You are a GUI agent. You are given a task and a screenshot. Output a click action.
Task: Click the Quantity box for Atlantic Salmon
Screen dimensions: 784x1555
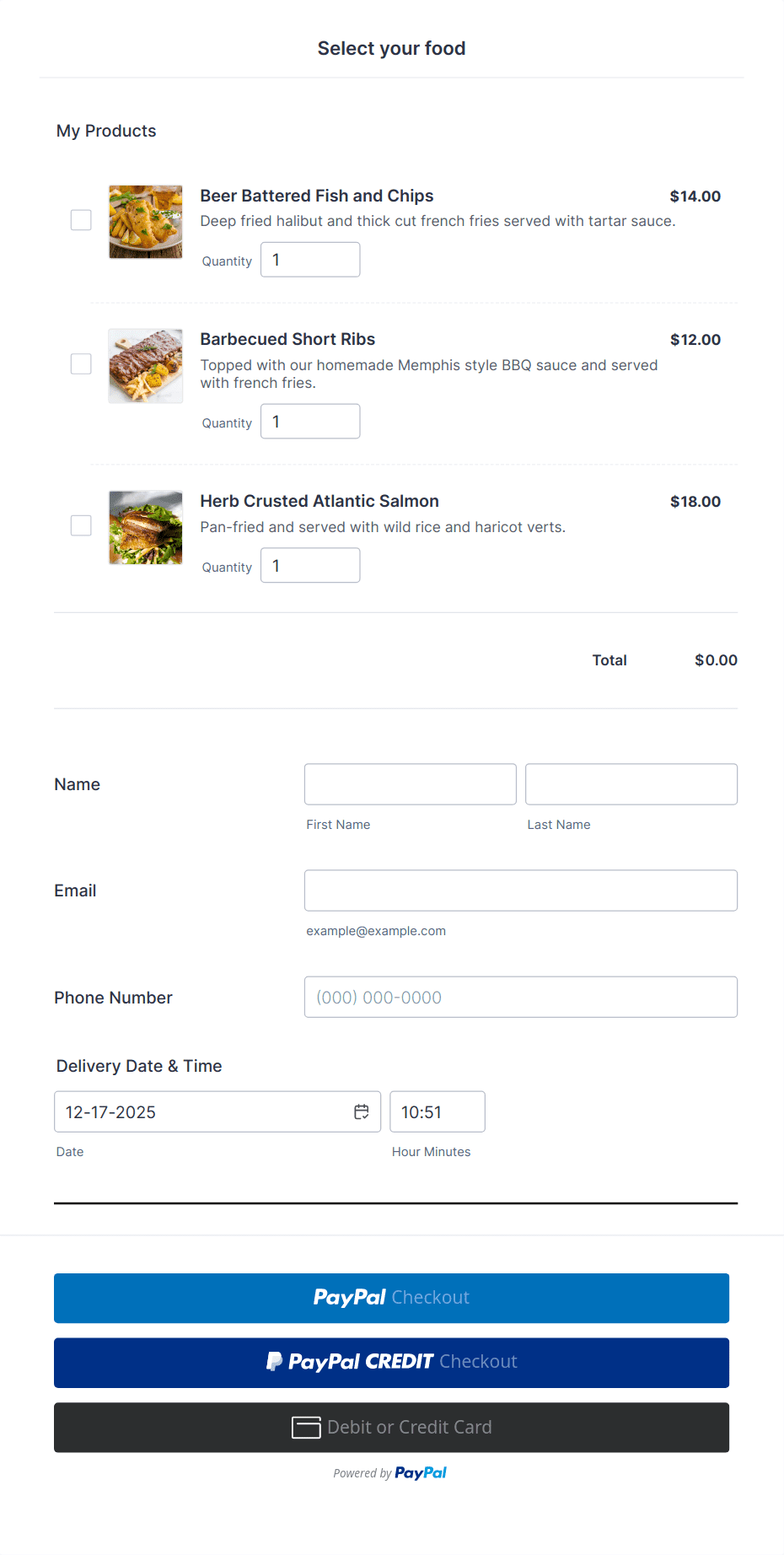(310, 565)
